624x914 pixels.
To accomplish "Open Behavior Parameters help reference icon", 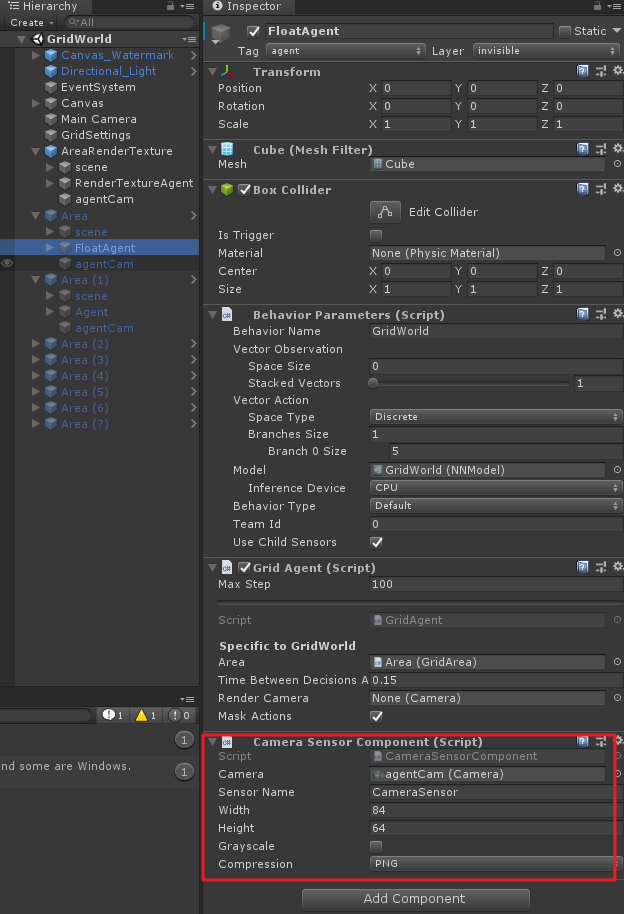I will 582,314.
